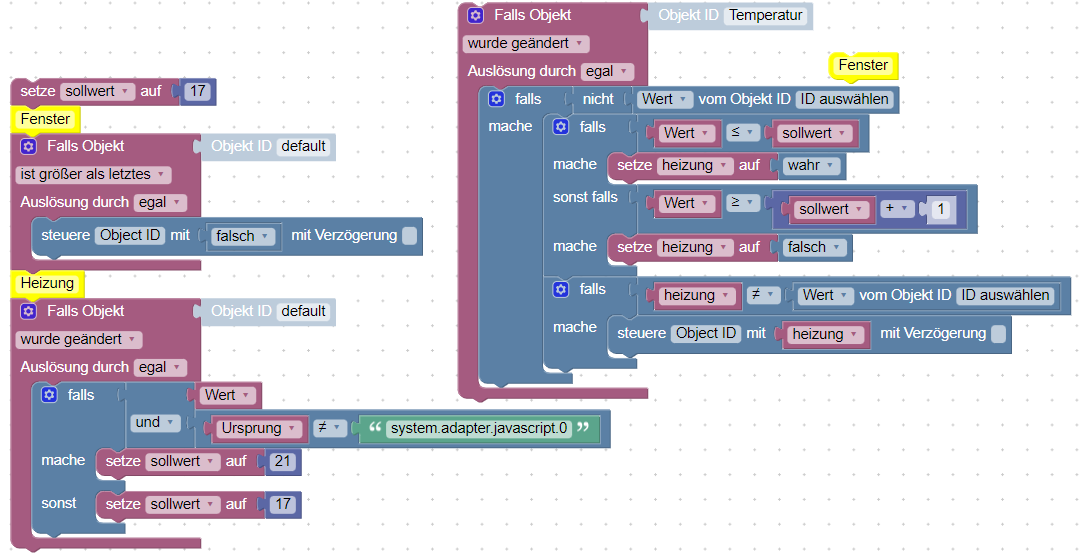1084x553 pixels.
Task: Open sollwert dropdown in block above Fenster comment
Action: pyautogui.click(x=97, y=91)
